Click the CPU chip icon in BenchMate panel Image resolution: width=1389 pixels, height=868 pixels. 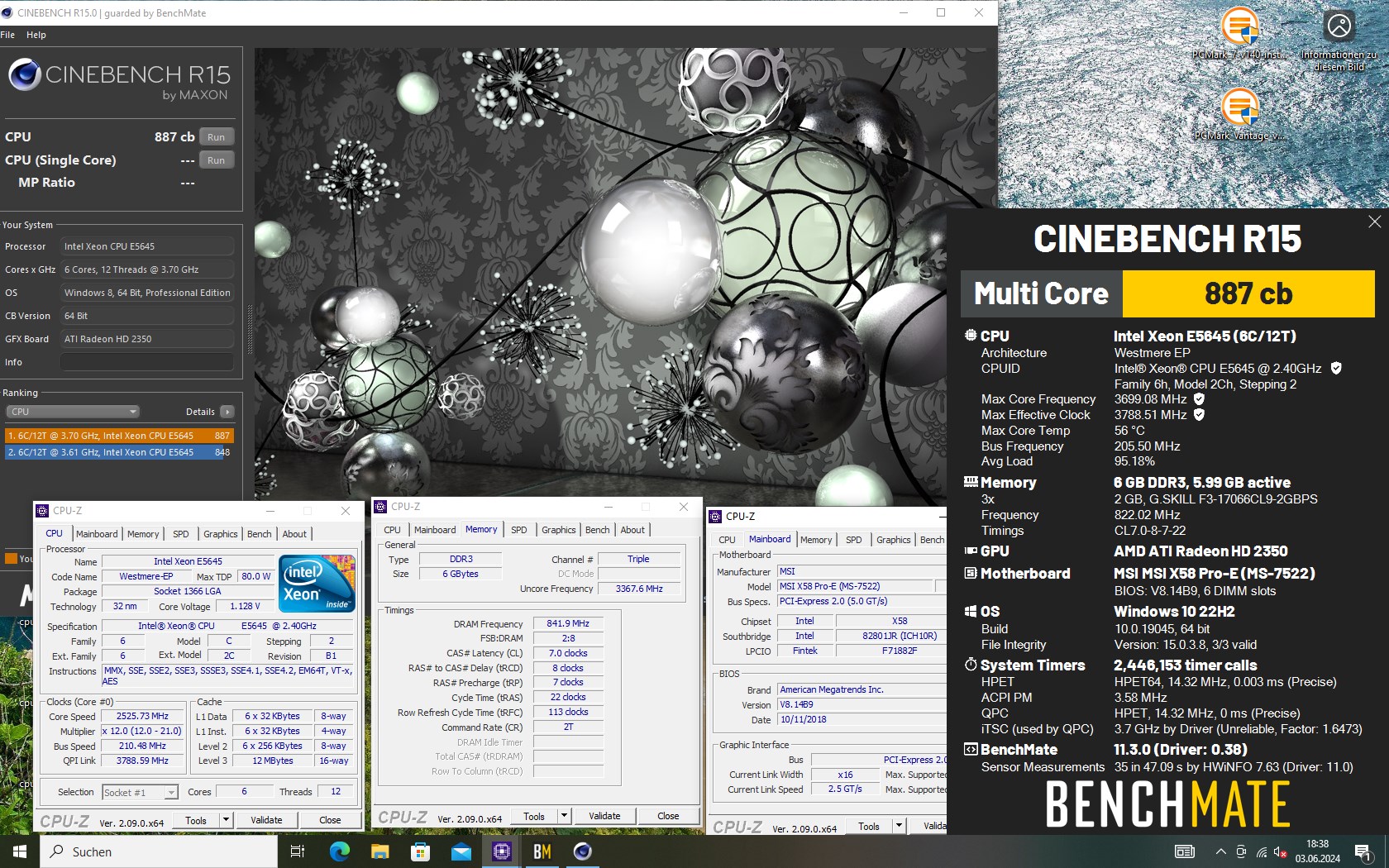click(971, 336)
